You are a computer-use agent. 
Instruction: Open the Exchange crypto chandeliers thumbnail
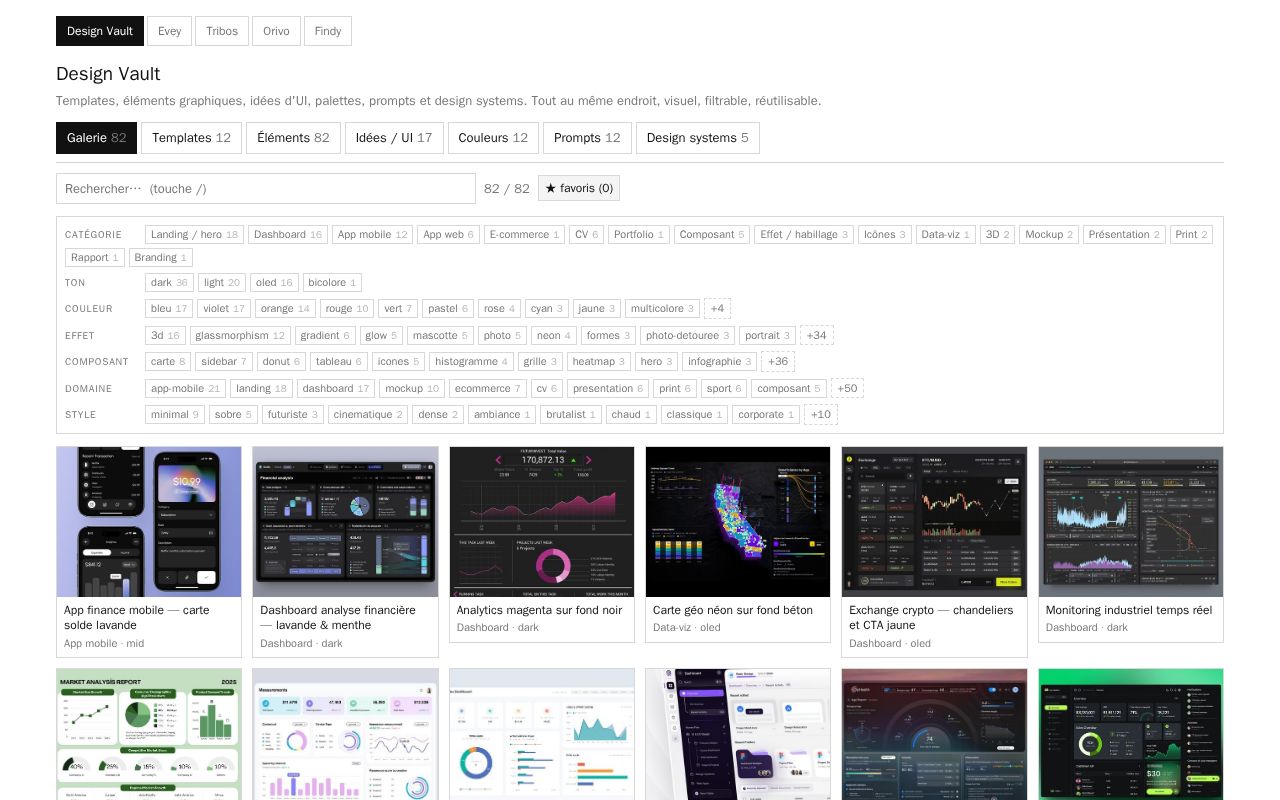point(934,522)
